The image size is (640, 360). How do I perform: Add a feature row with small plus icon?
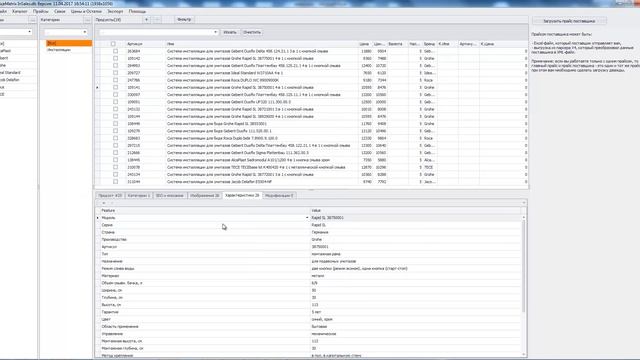[104, 203]
